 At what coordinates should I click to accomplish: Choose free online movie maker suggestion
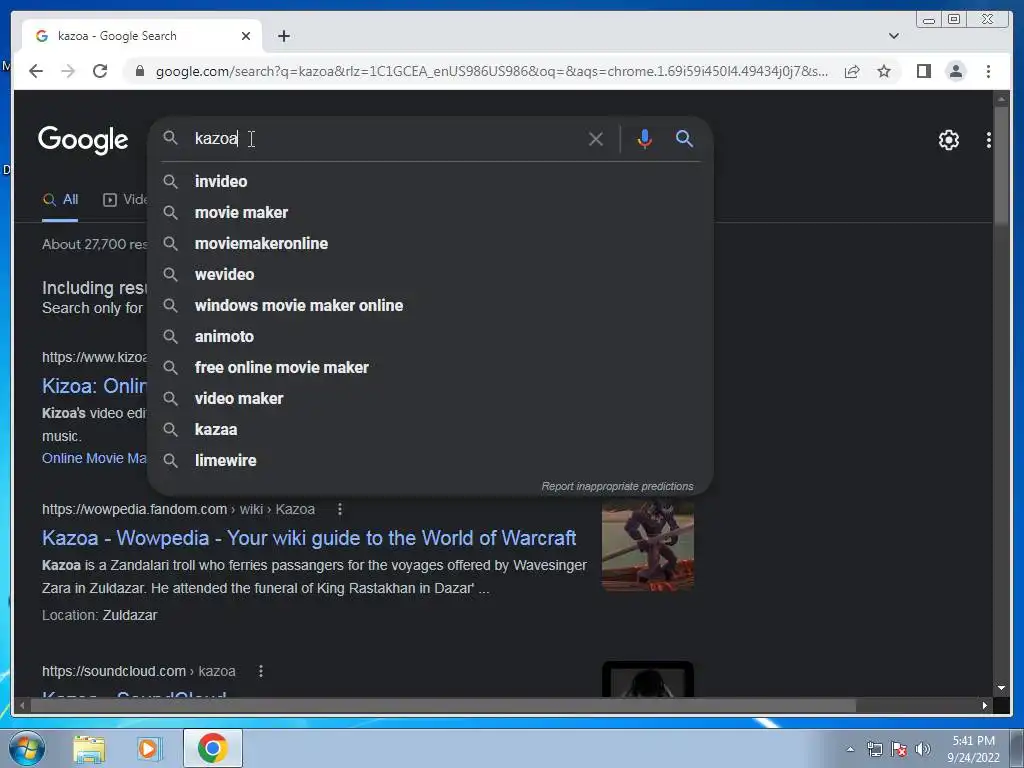click(x=430, y=368)
